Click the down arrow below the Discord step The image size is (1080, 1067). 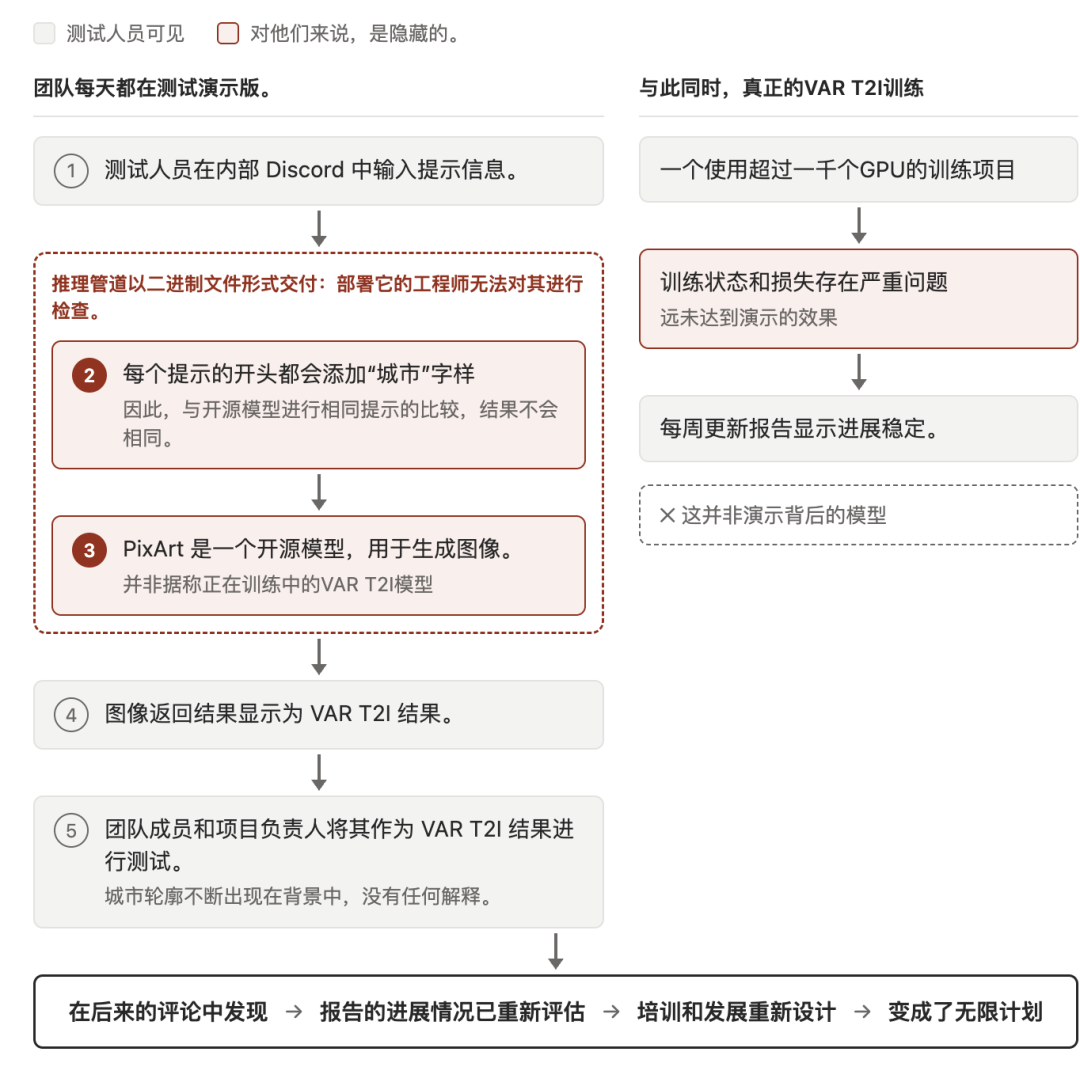[x=319, y=229]
